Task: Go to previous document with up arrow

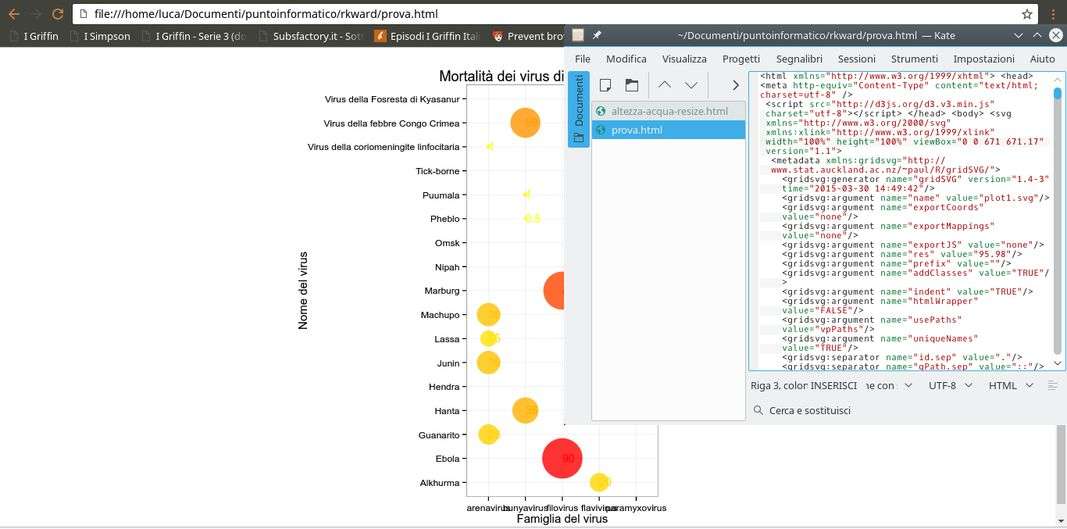Action: pyautogui.click(x=665, y=85)
